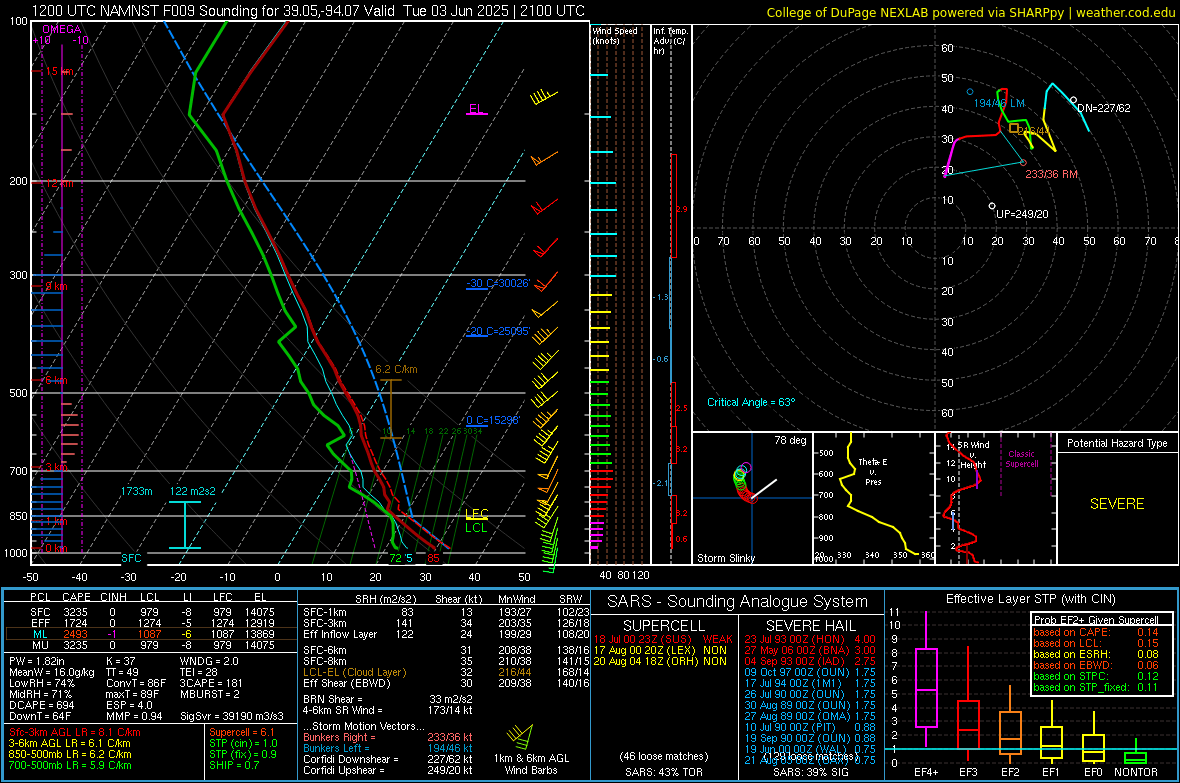Click the "DCAPE = 694" value
Viewport: 1180px width, 783px height.
[x=41, y=705]
